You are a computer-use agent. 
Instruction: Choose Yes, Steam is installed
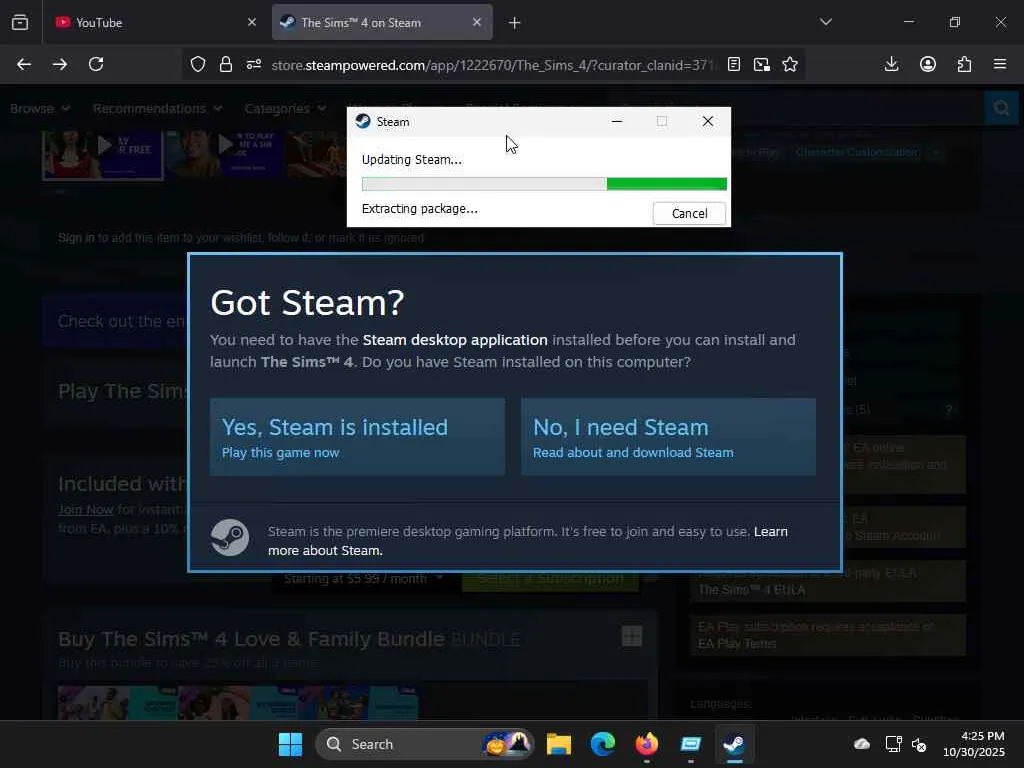click(357, 437)
